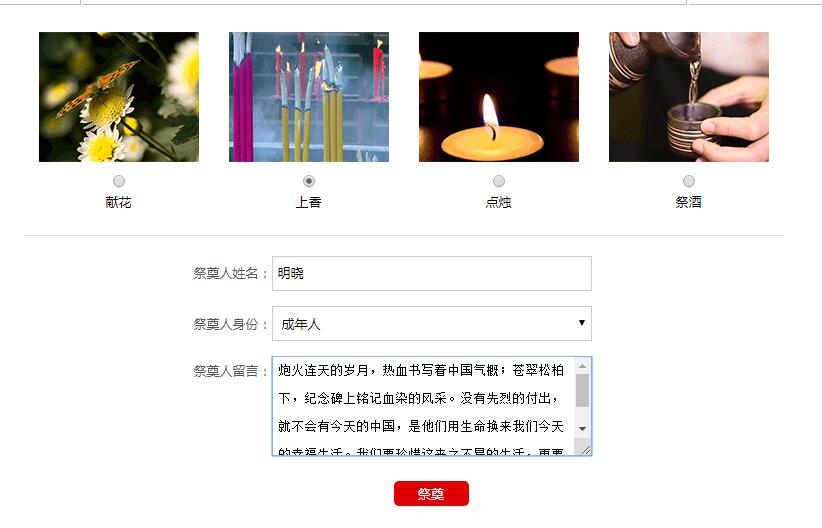This screenshot has height=528, width=822.
Task: Click the textarea resize grip corner
Action: tap(585, 449)
